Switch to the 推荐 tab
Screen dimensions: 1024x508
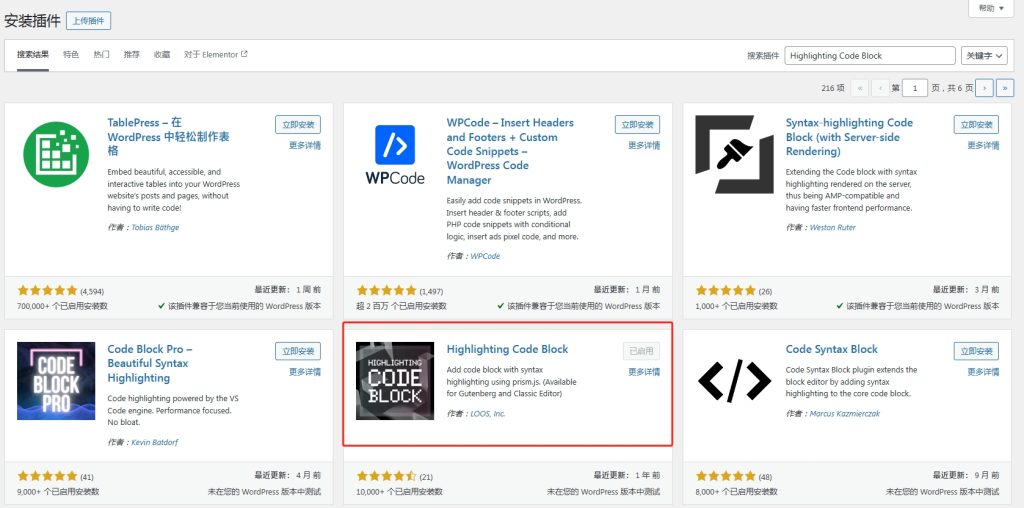coord(131,55)
